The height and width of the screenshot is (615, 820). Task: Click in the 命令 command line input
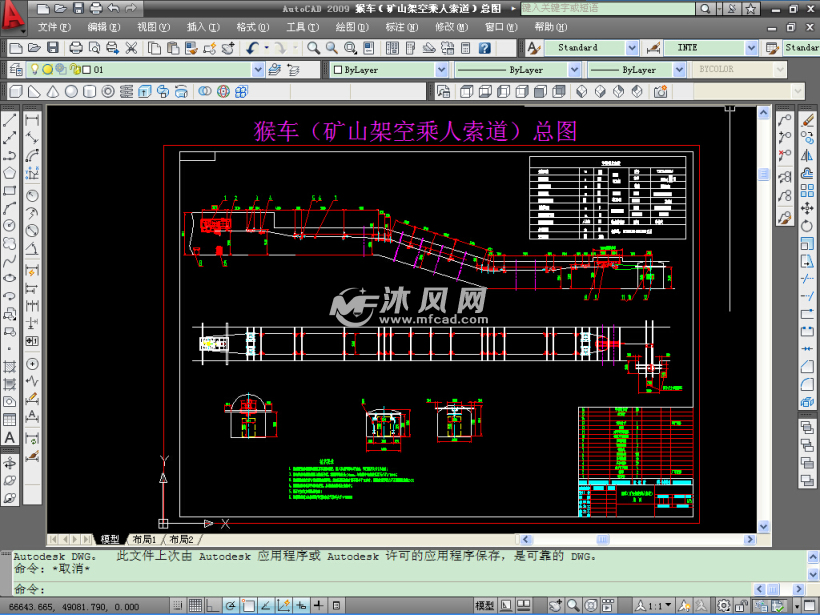click(400, 589)
